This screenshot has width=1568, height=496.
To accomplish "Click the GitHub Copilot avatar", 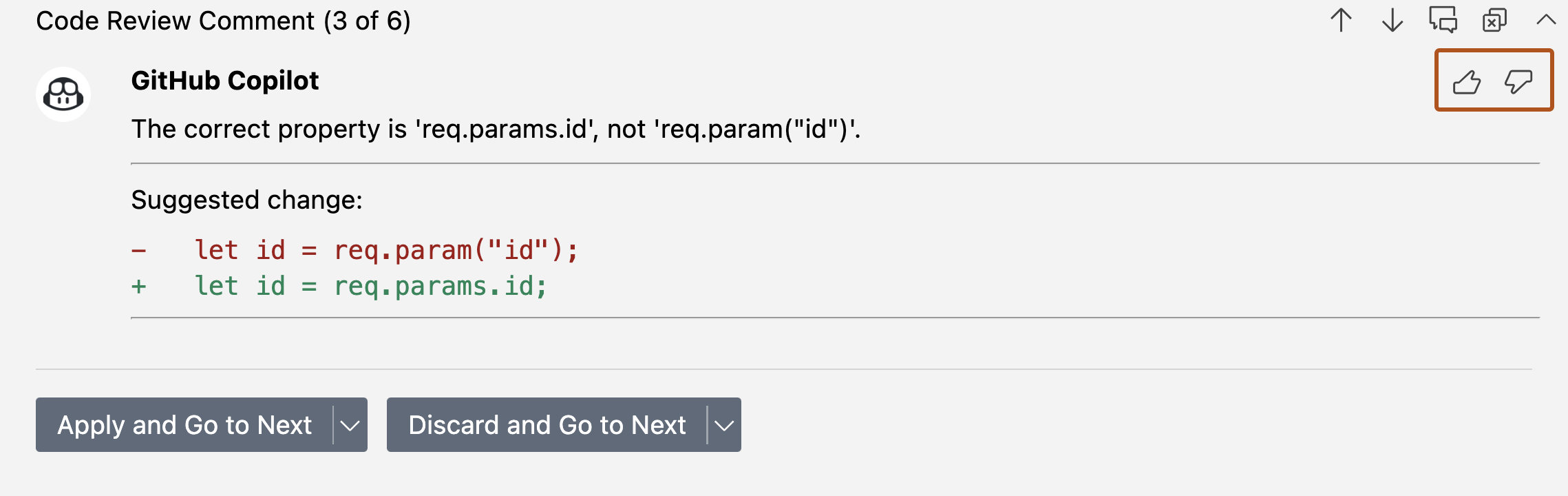I will point(63,95).
